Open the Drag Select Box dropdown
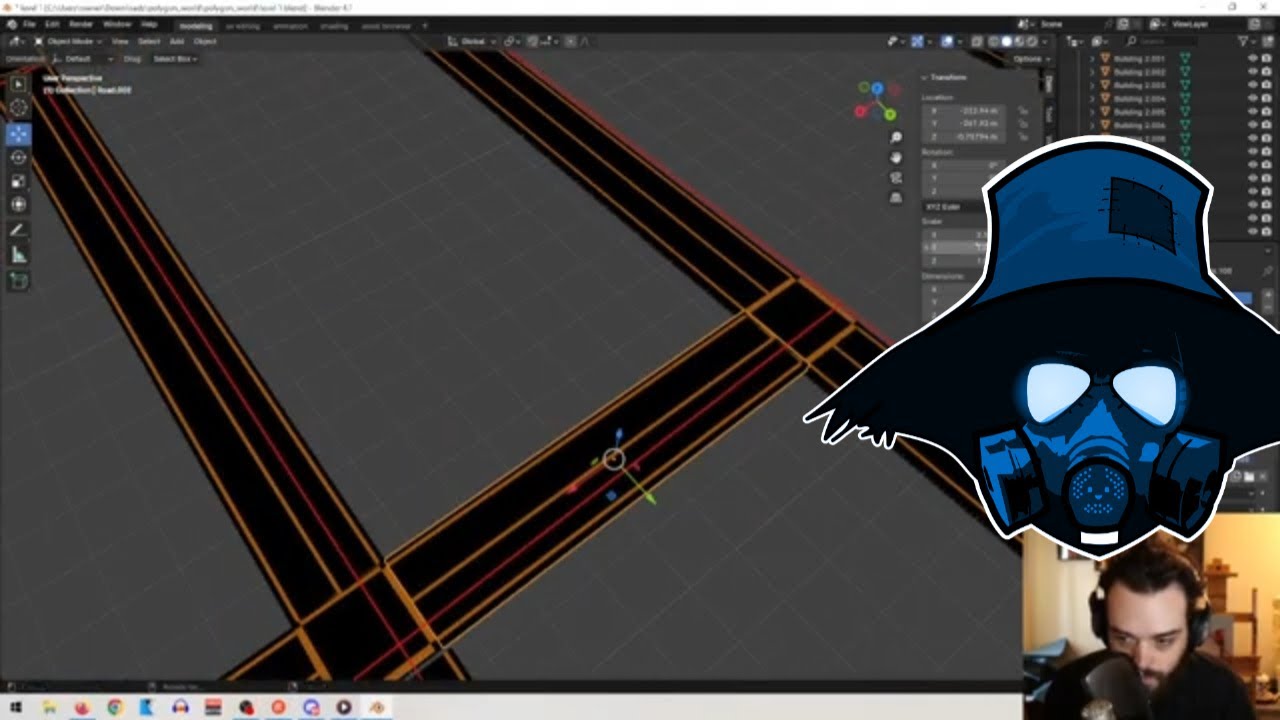The width and height of the screenshot is (1280, 720). (x=174, y=59)
